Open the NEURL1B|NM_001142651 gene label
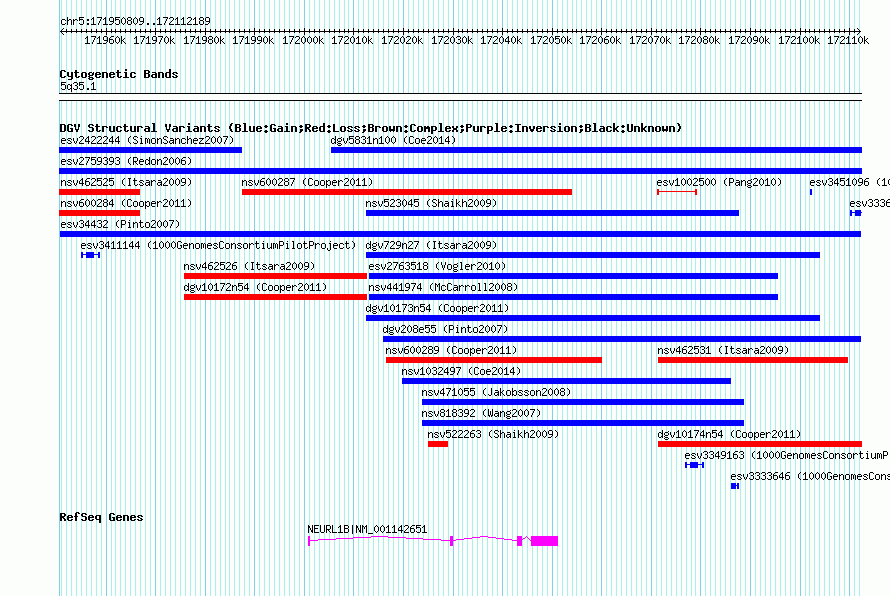Viewport: 890px width, 596px height. [x=367, y=529]
